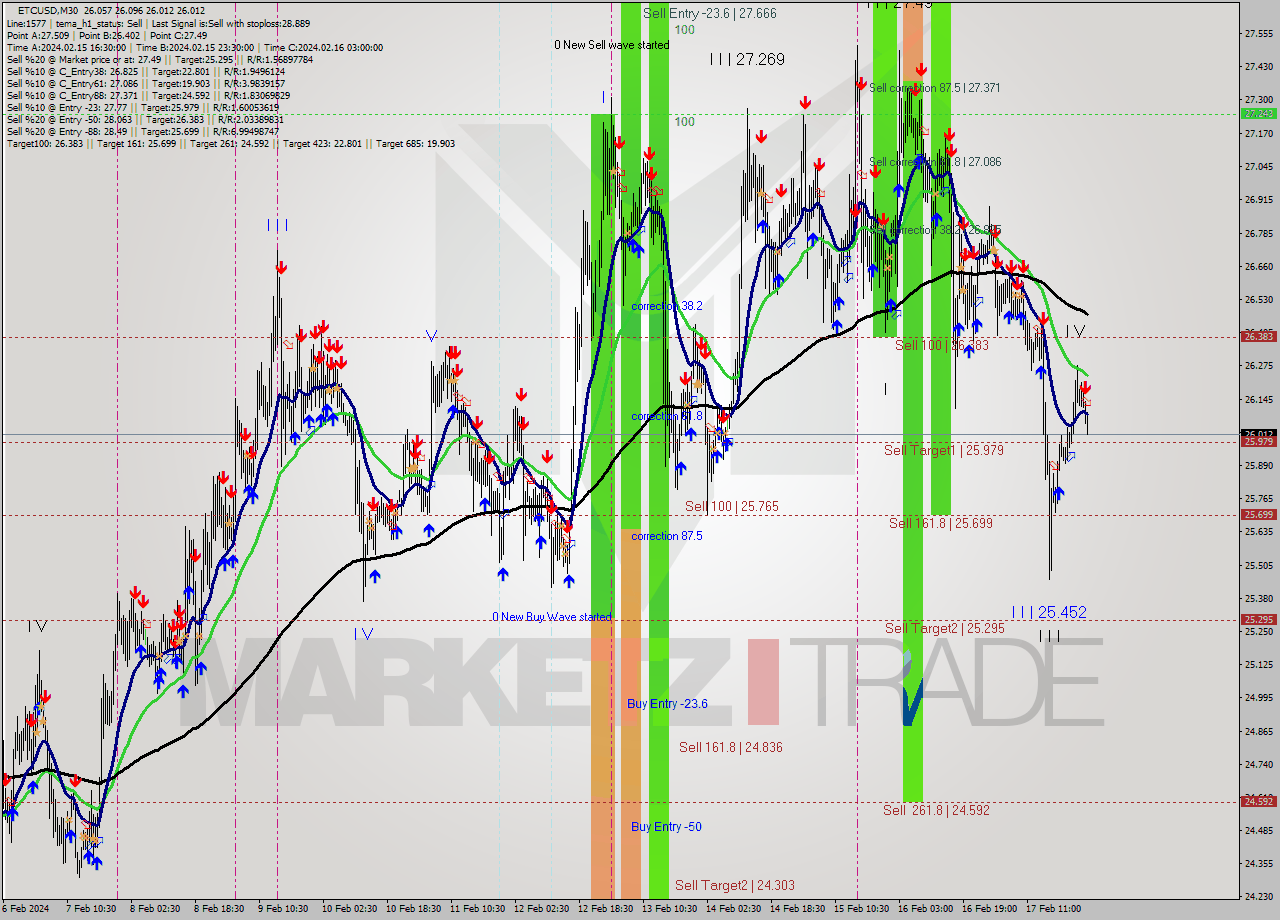Click the 'Sell Entry -23.6 | 27.666' label

(x=710, y=13)
